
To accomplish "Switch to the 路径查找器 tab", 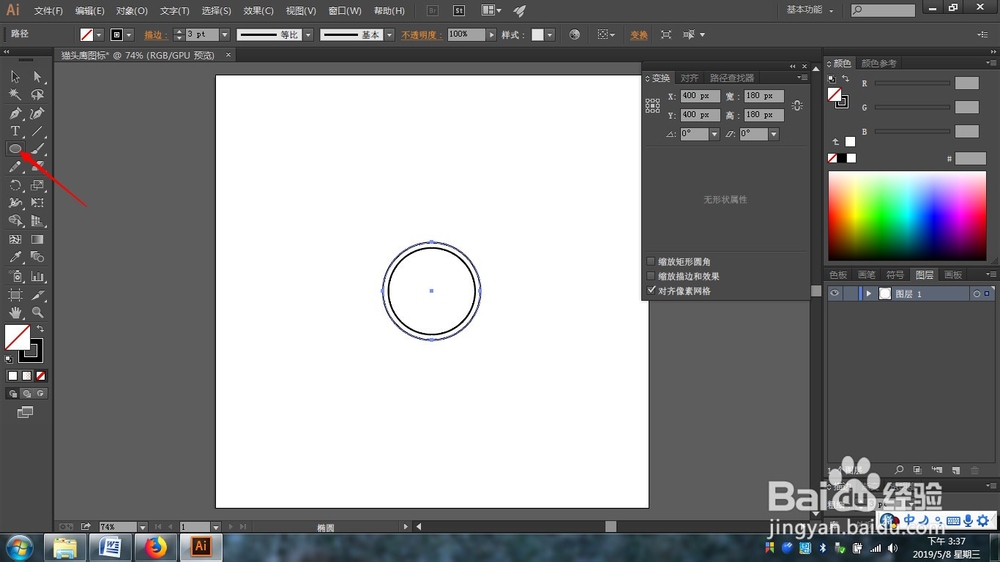I will pos(732,78).
